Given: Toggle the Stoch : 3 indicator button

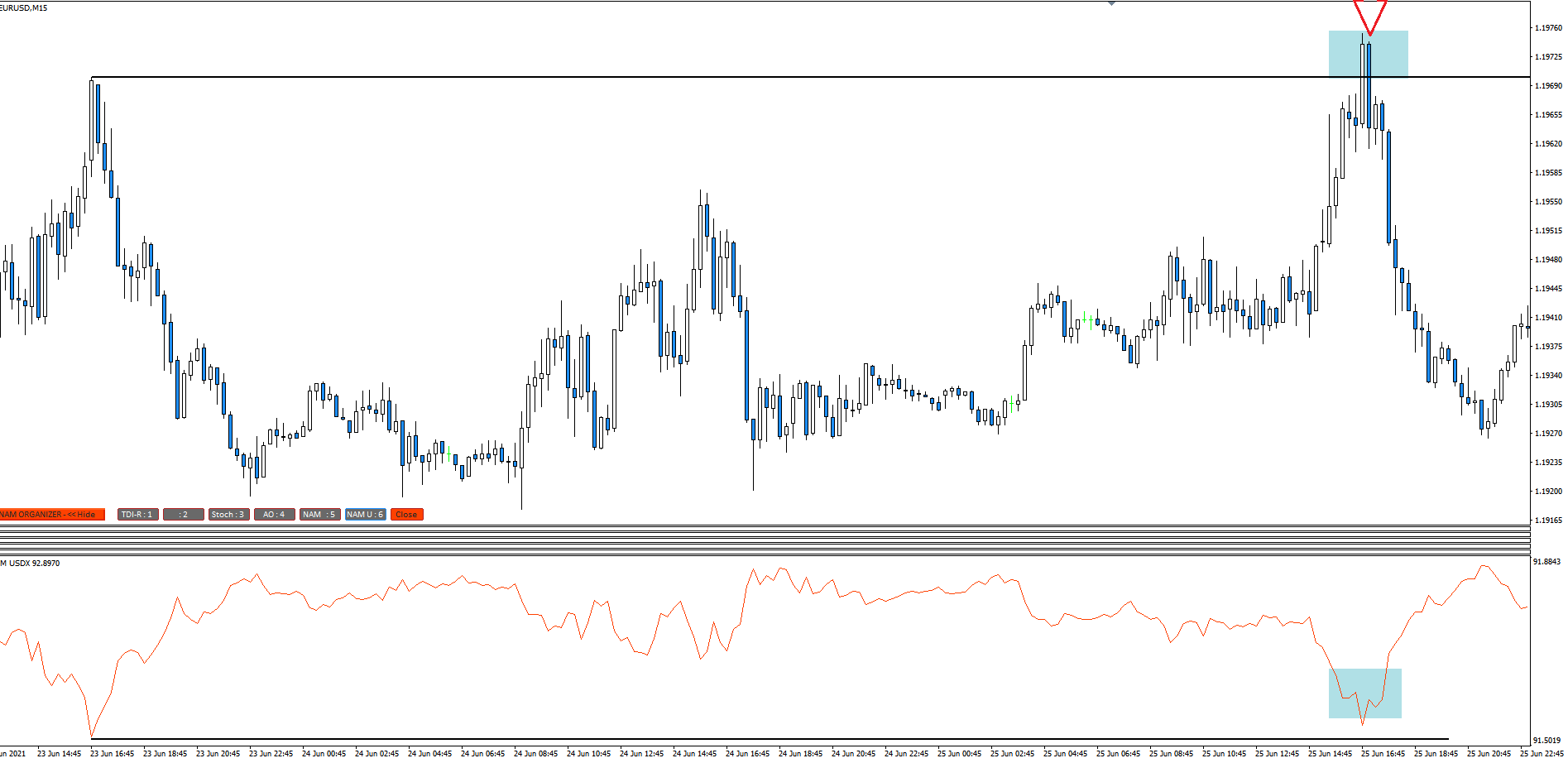Looking at the screenshot, I should (228, 514).
